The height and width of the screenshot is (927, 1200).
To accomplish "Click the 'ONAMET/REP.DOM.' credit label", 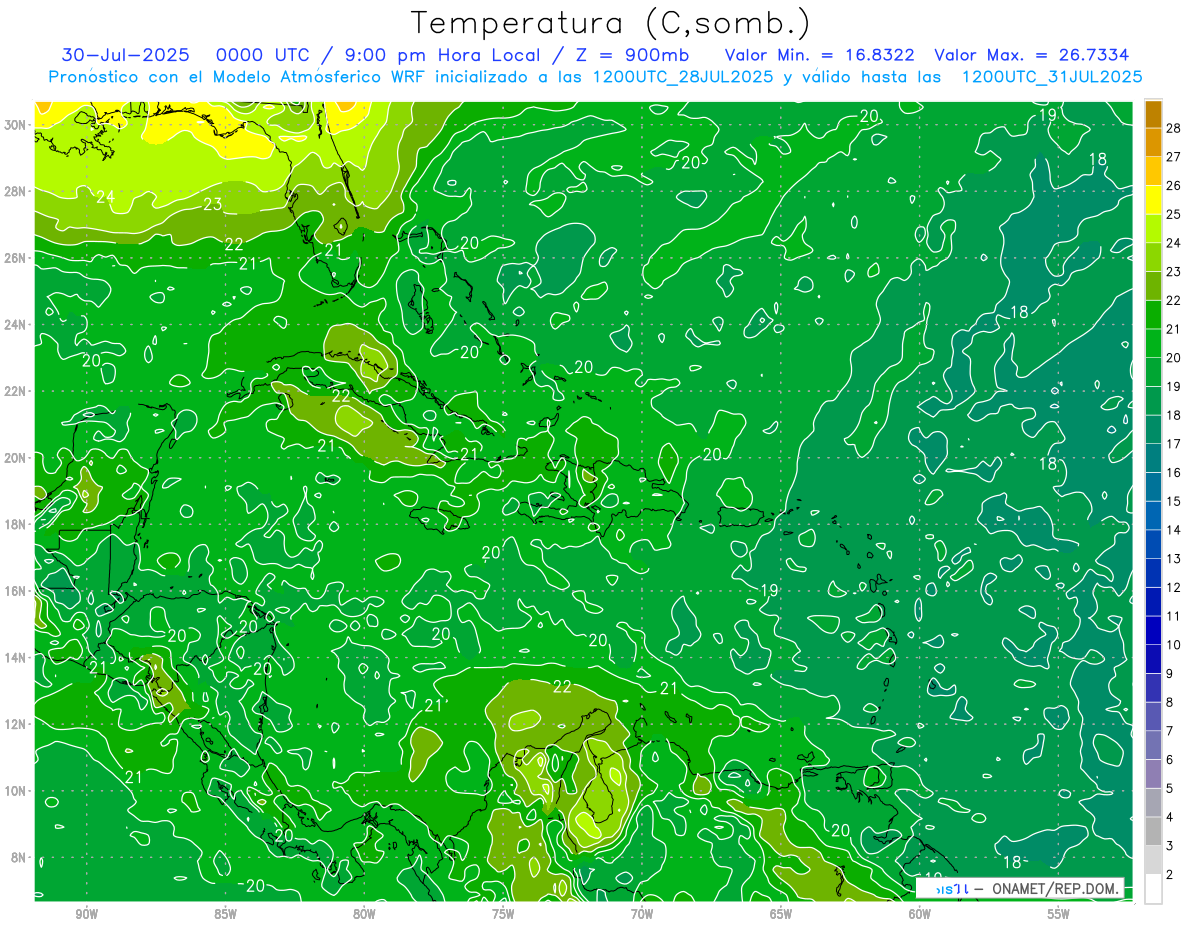I will pos(1056,889).
